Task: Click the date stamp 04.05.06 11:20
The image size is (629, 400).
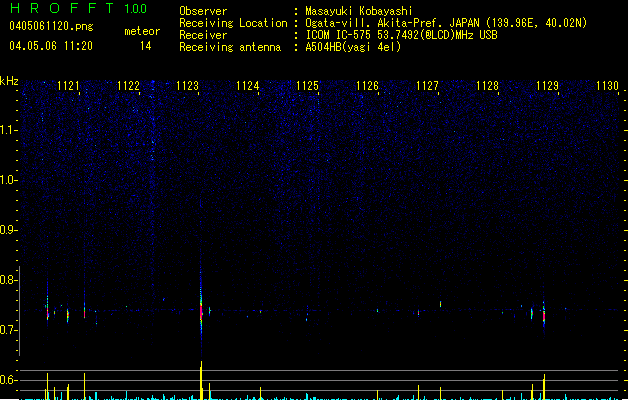Action: tap(51, 46)
